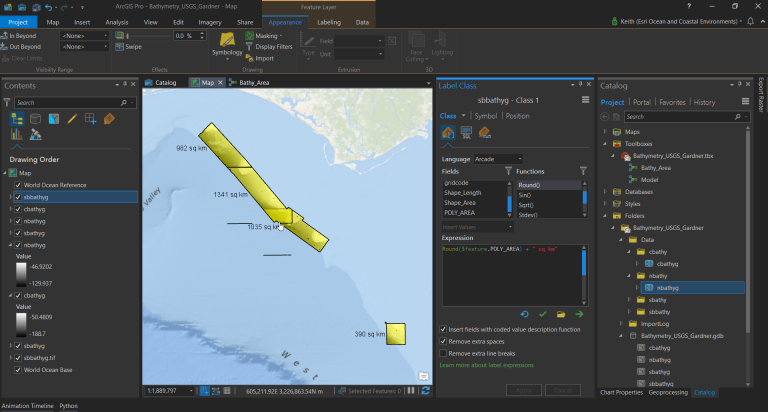Filter the Functions list with funnel icon
The width and height of the screenshot is (768, 412).
pos(583,171)
